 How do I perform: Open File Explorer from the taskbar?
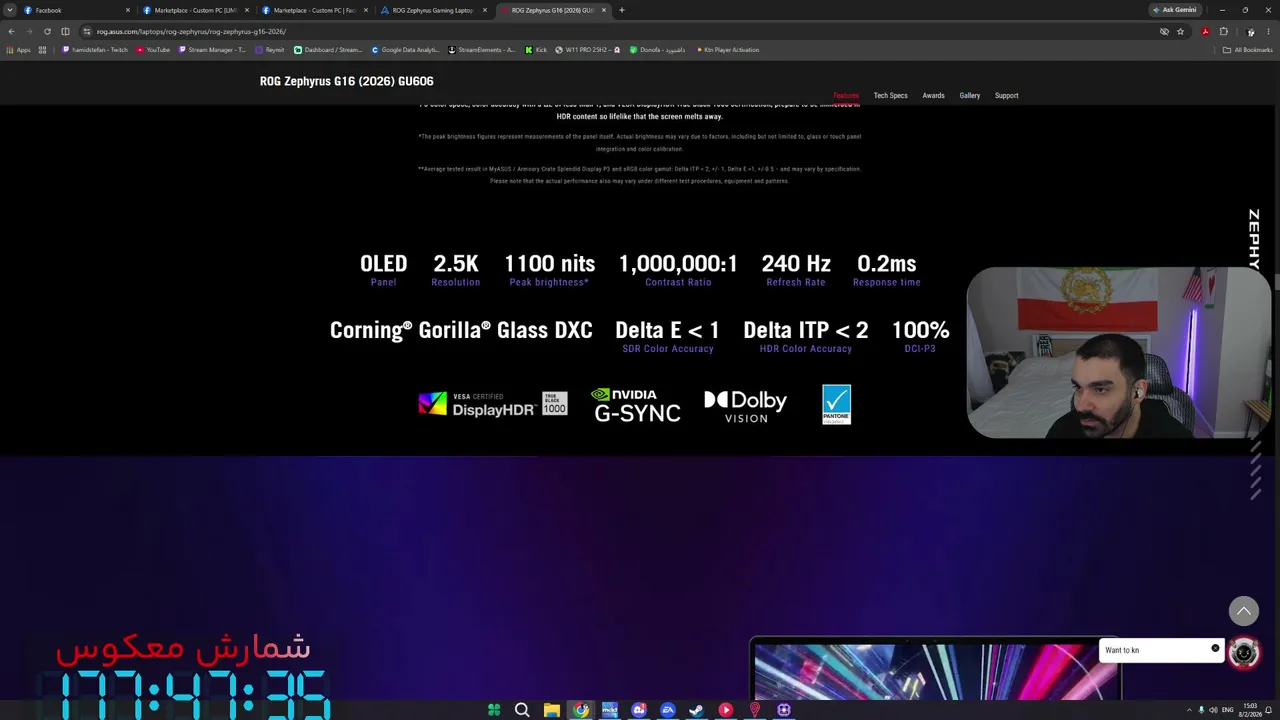(x=551, y=710)
